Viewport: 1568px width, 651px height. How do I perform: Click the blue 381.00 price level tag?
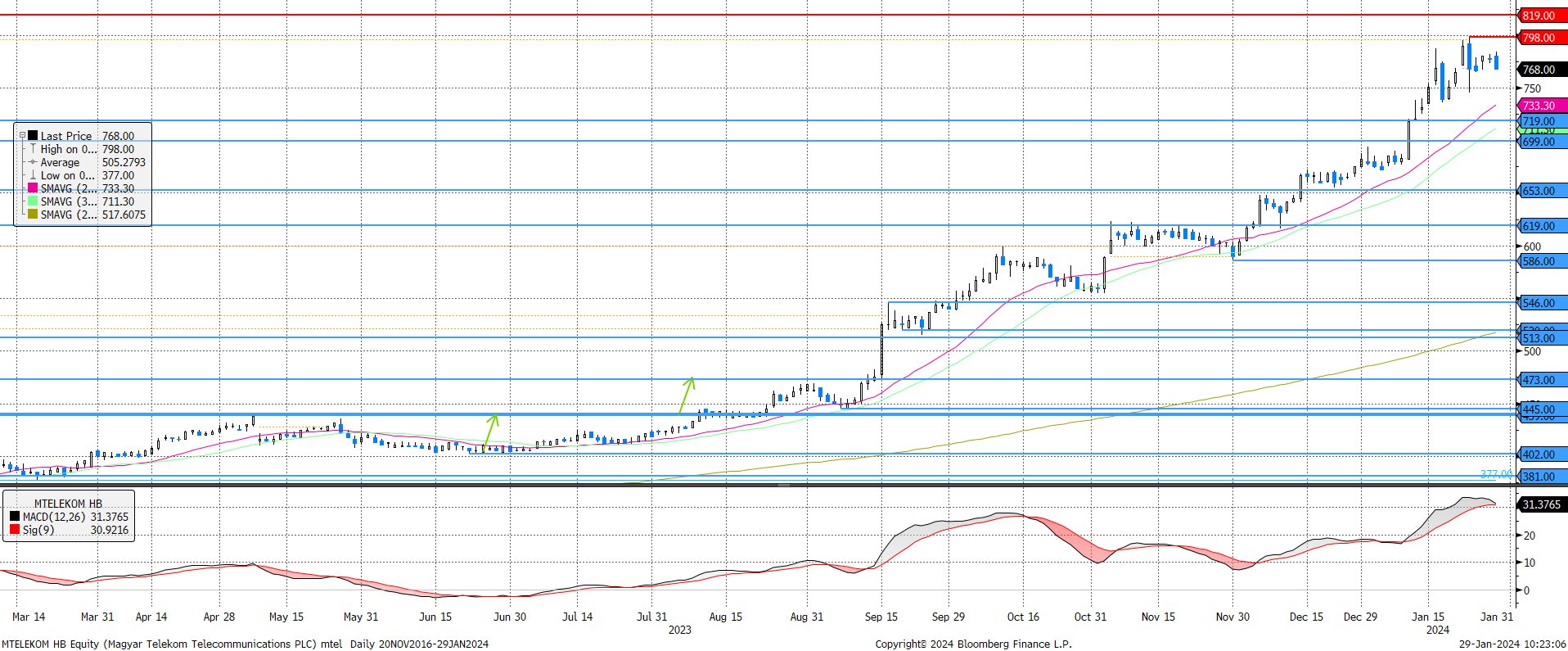(x=1542, y=477)
